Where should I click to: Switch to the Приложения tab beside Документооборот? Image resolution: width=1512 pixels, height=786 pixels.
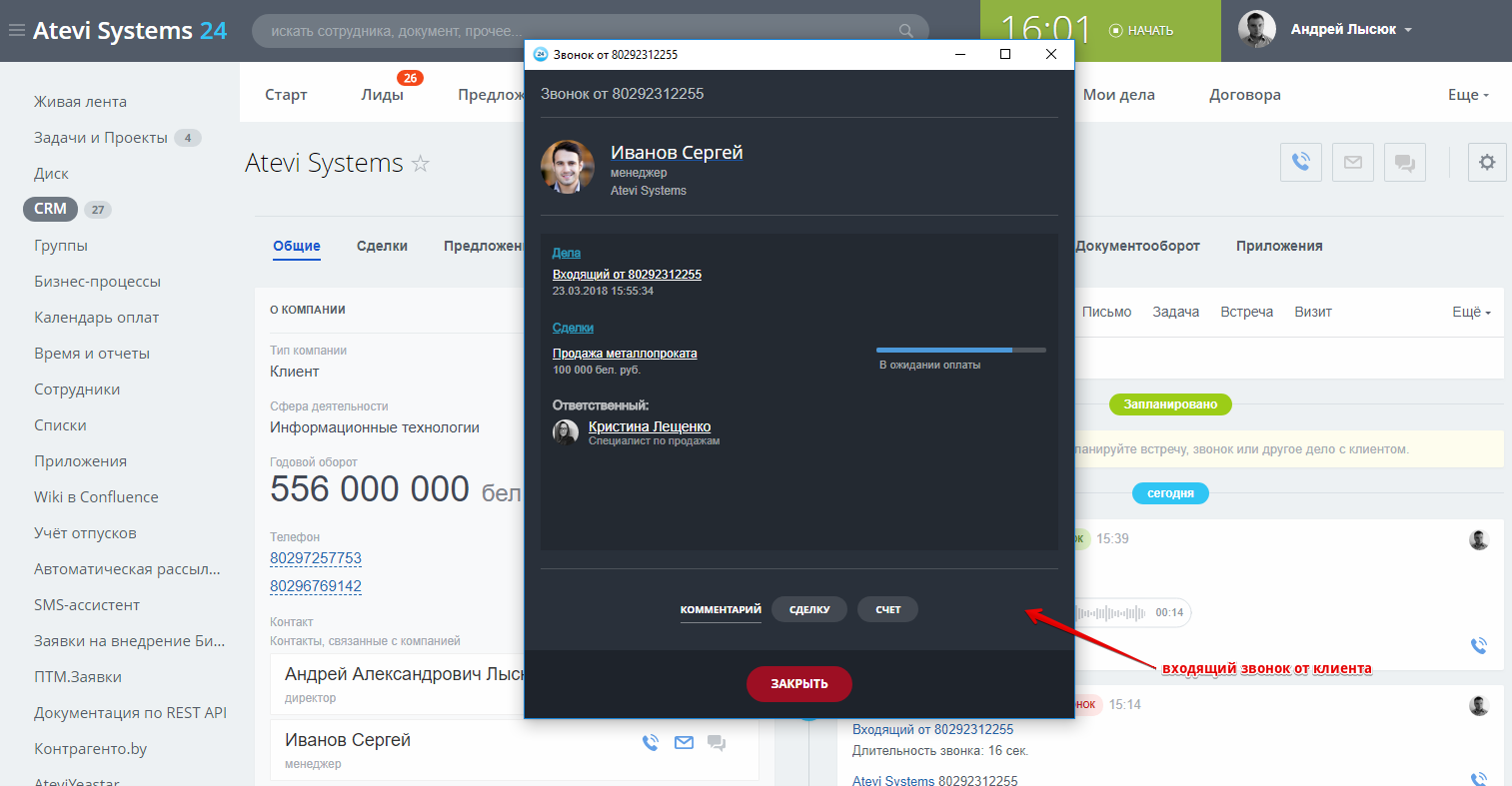pos(1279,247)
